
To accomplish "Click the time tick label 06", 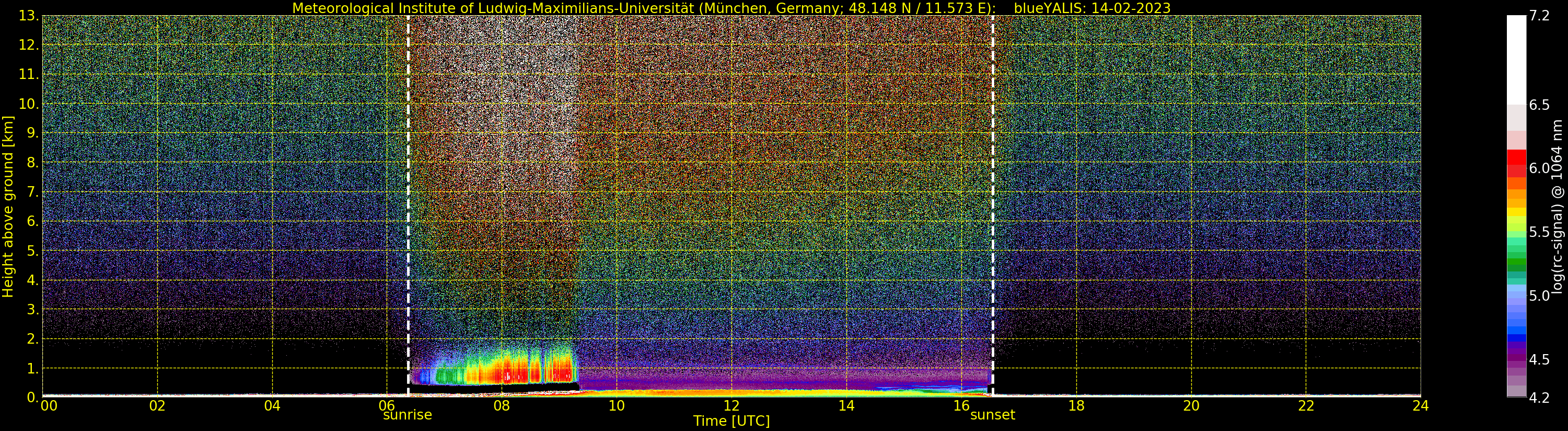I will 387,405.
